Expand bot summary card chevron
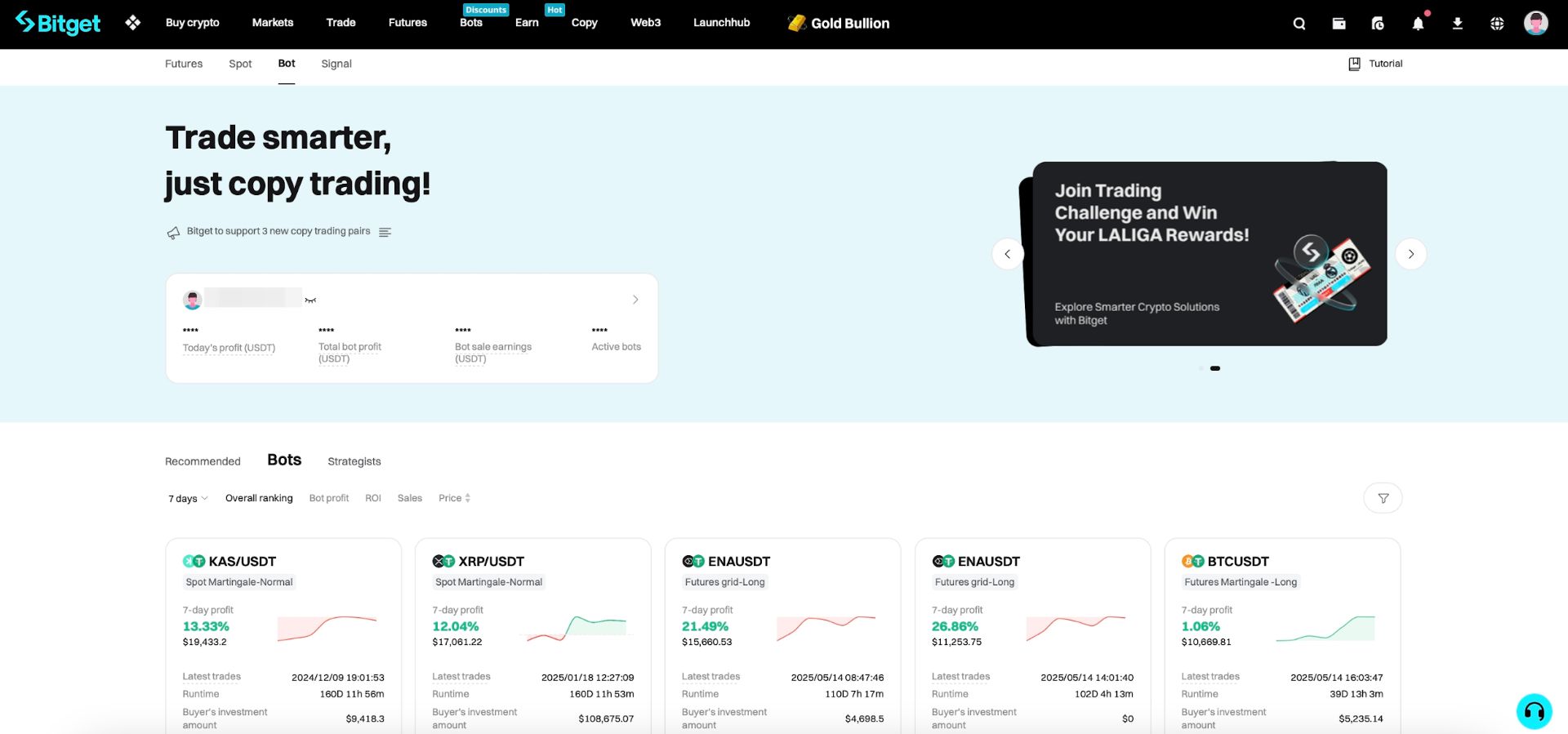The height and width of the screenshot is (734, 1568). [635, 300]
